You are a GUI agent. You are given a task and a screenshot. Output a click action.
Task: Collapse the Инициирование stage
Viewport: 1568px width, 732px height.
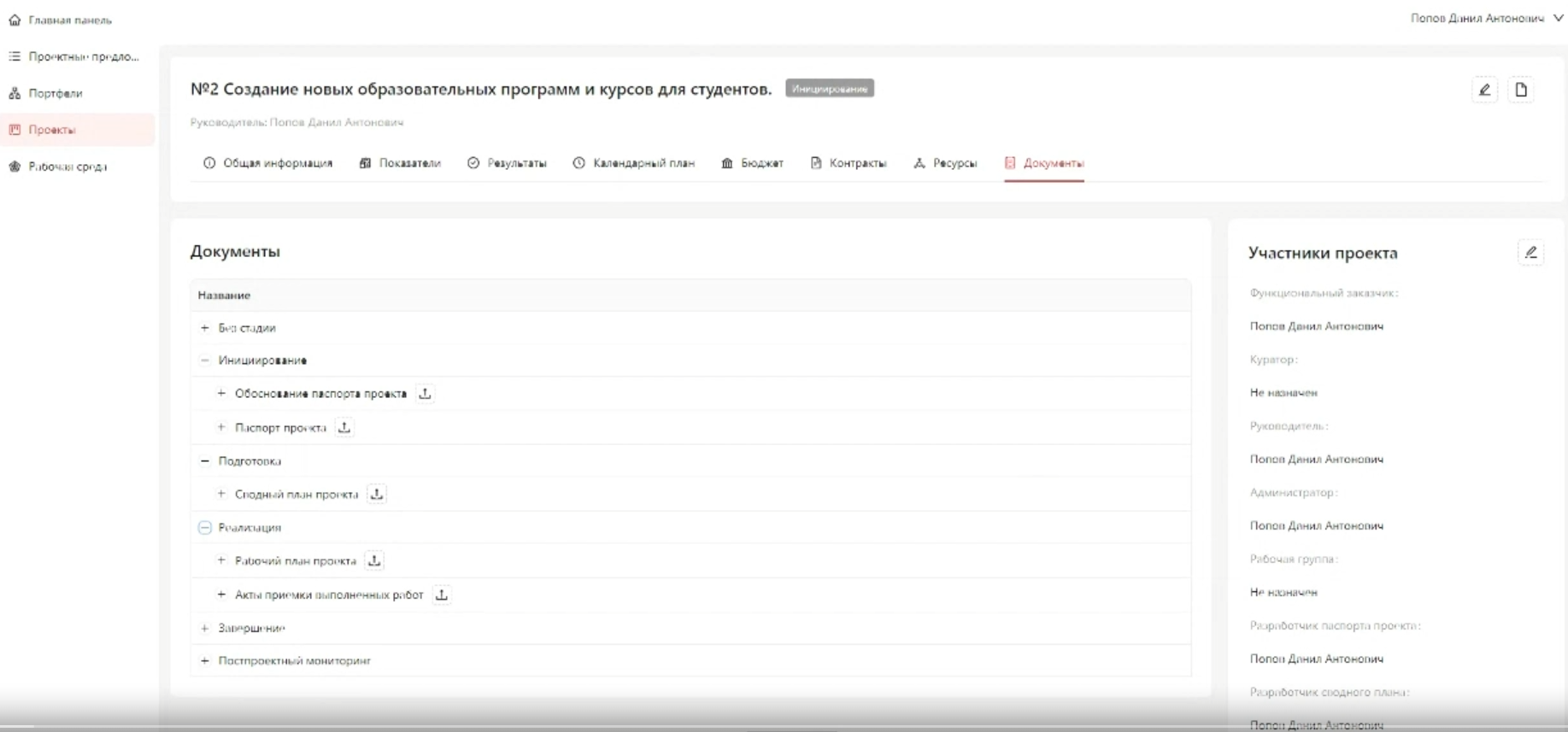204,360
